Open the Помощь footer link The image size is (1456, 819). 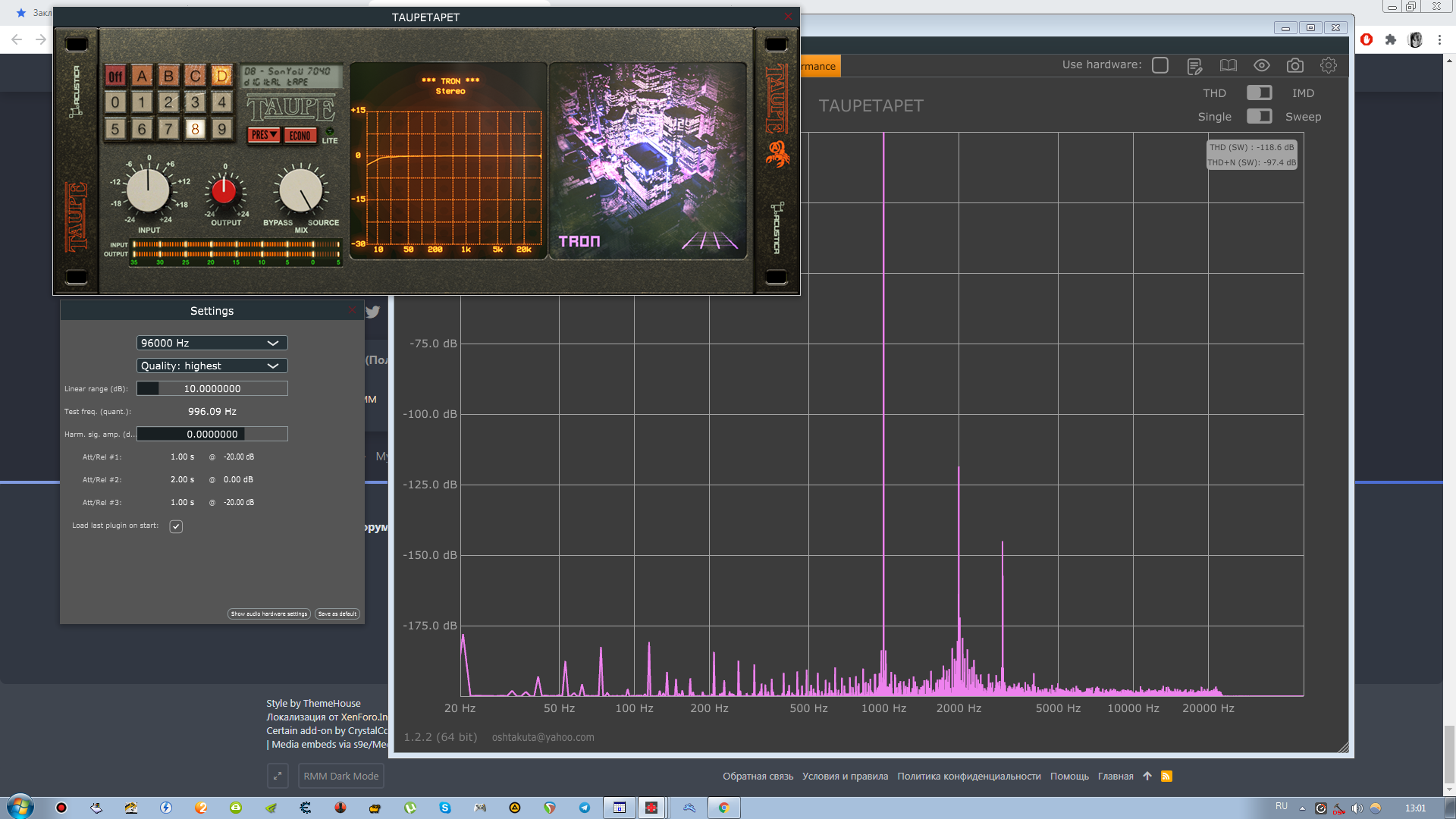coord(1069,776)
